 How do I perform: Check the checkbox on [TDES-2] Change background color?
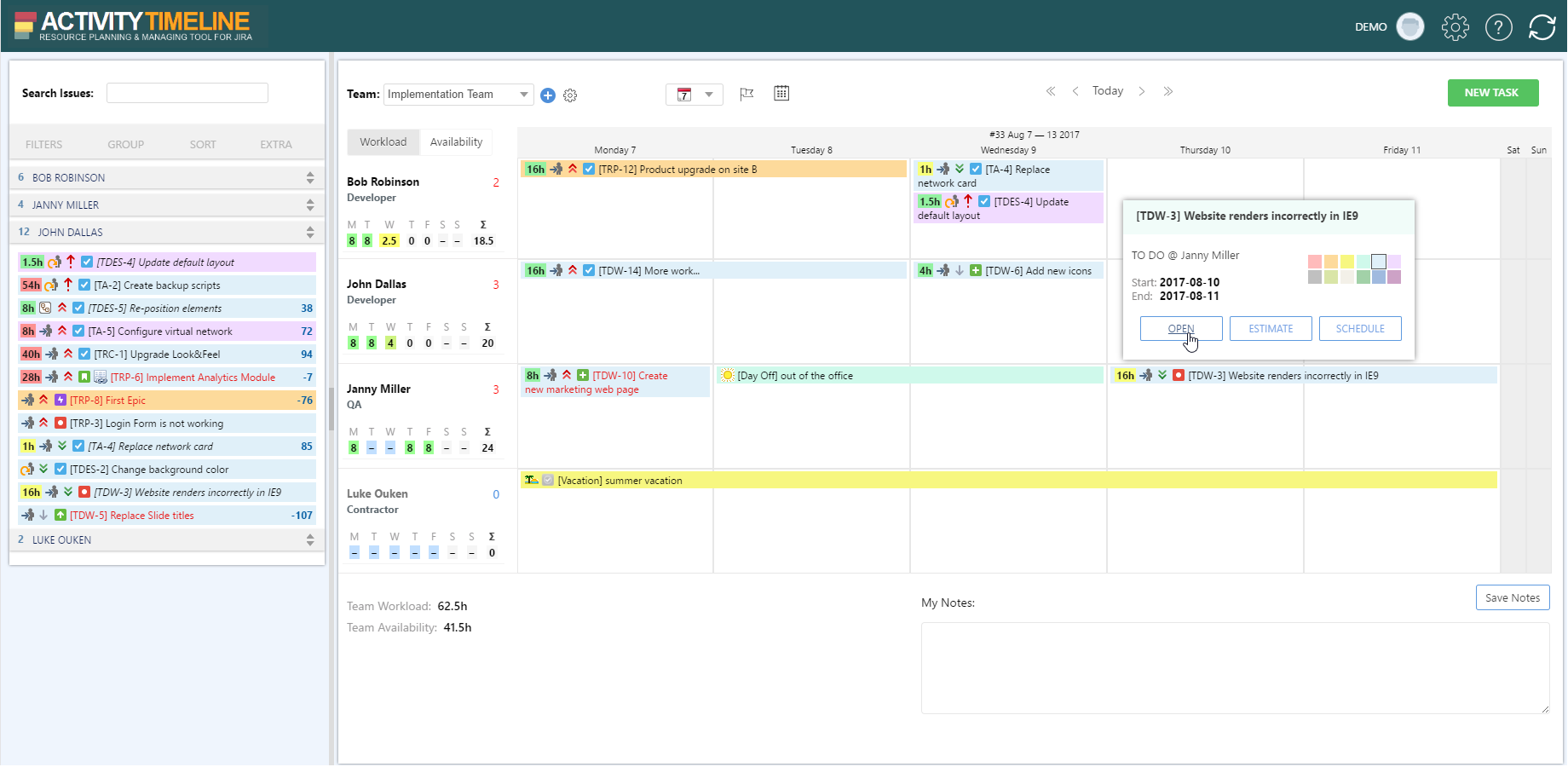coord(60,469)
